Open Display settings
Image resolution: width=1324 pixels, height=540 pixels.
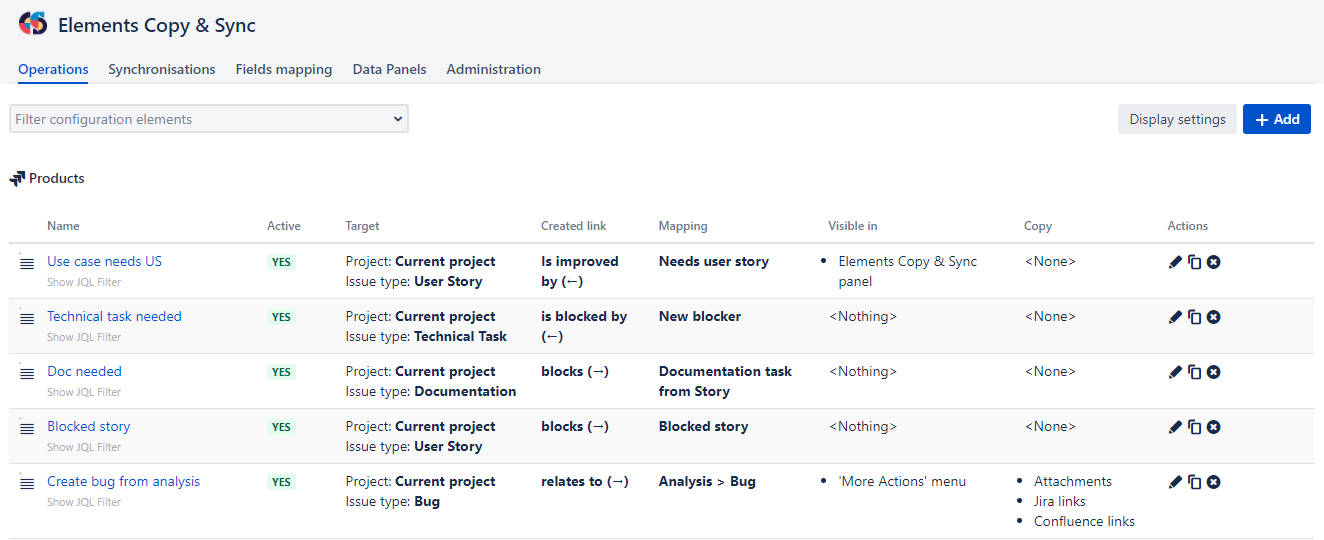(x=1177, y=119)
